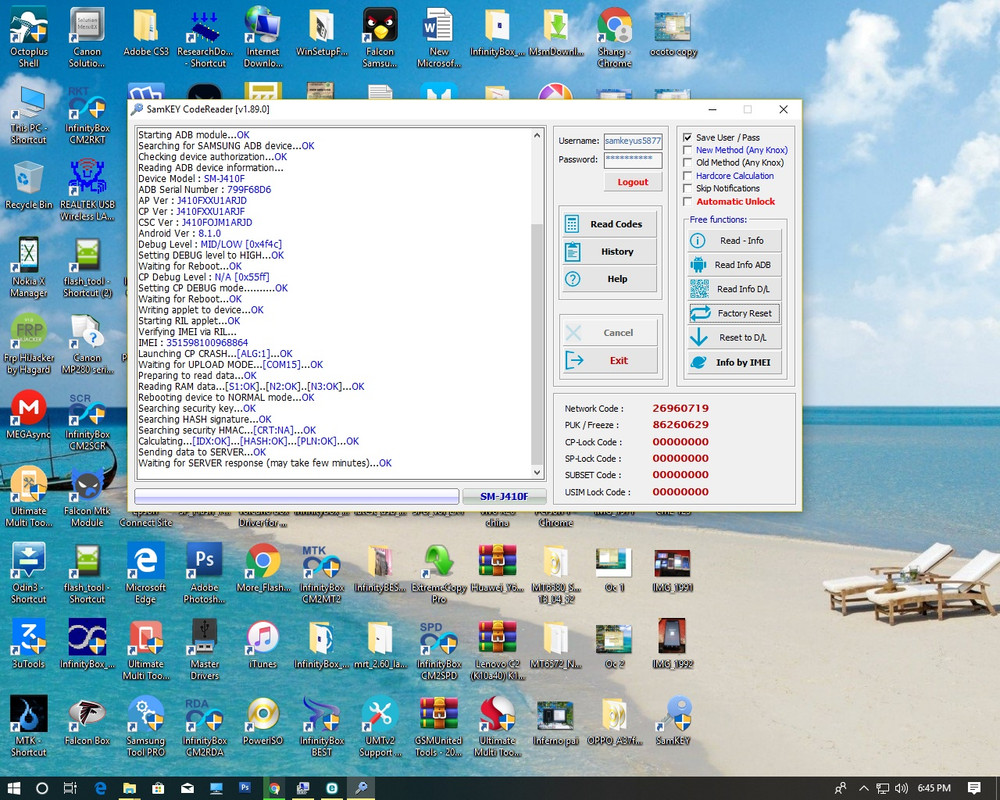Click the Exit button
Viewport: 1000px width, 800px height.
pos(610,360)
